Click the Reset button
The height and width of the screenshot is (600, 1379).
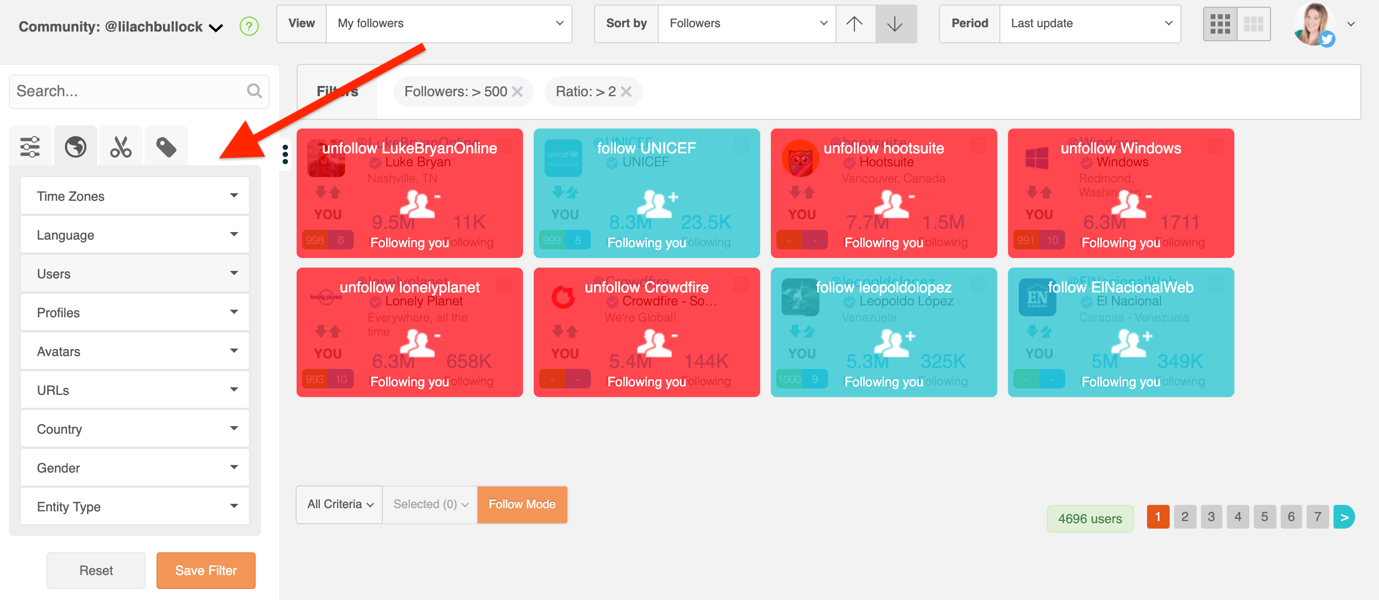click(96, 570)
